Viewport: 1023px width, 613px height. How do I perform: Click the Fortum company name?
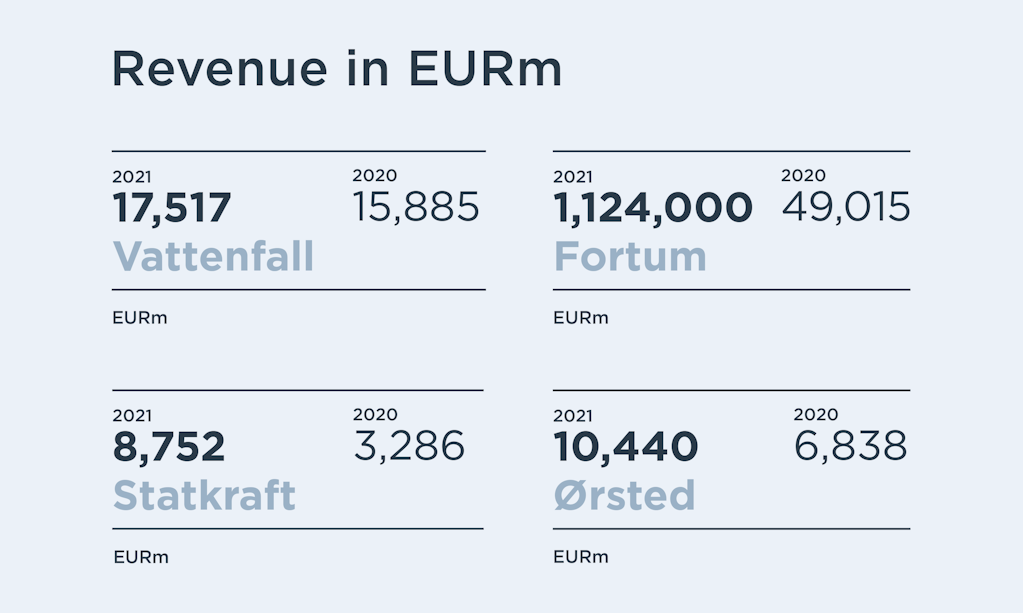point(630,256)
